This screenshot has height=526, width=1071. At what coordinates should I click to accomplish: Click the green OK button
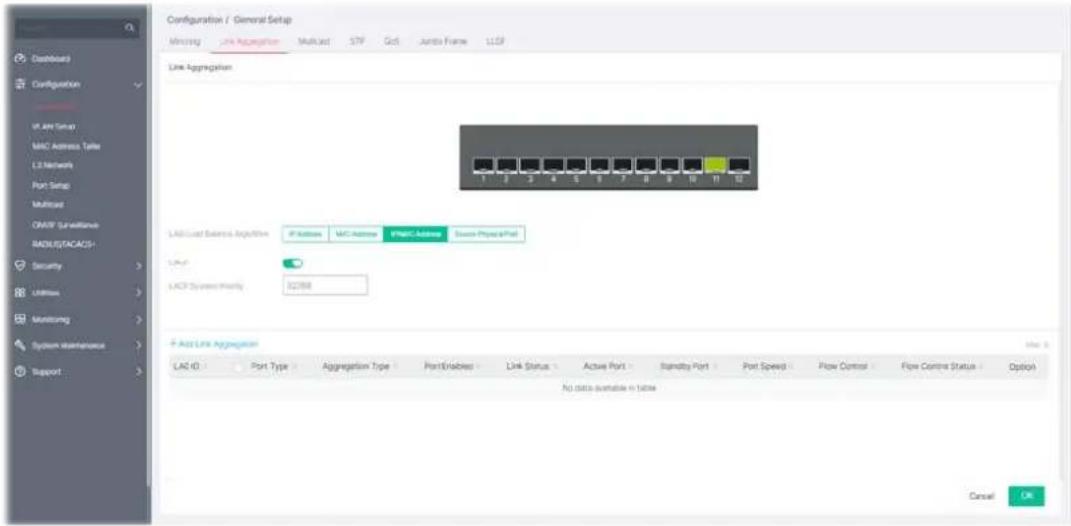pos(1026,496)
